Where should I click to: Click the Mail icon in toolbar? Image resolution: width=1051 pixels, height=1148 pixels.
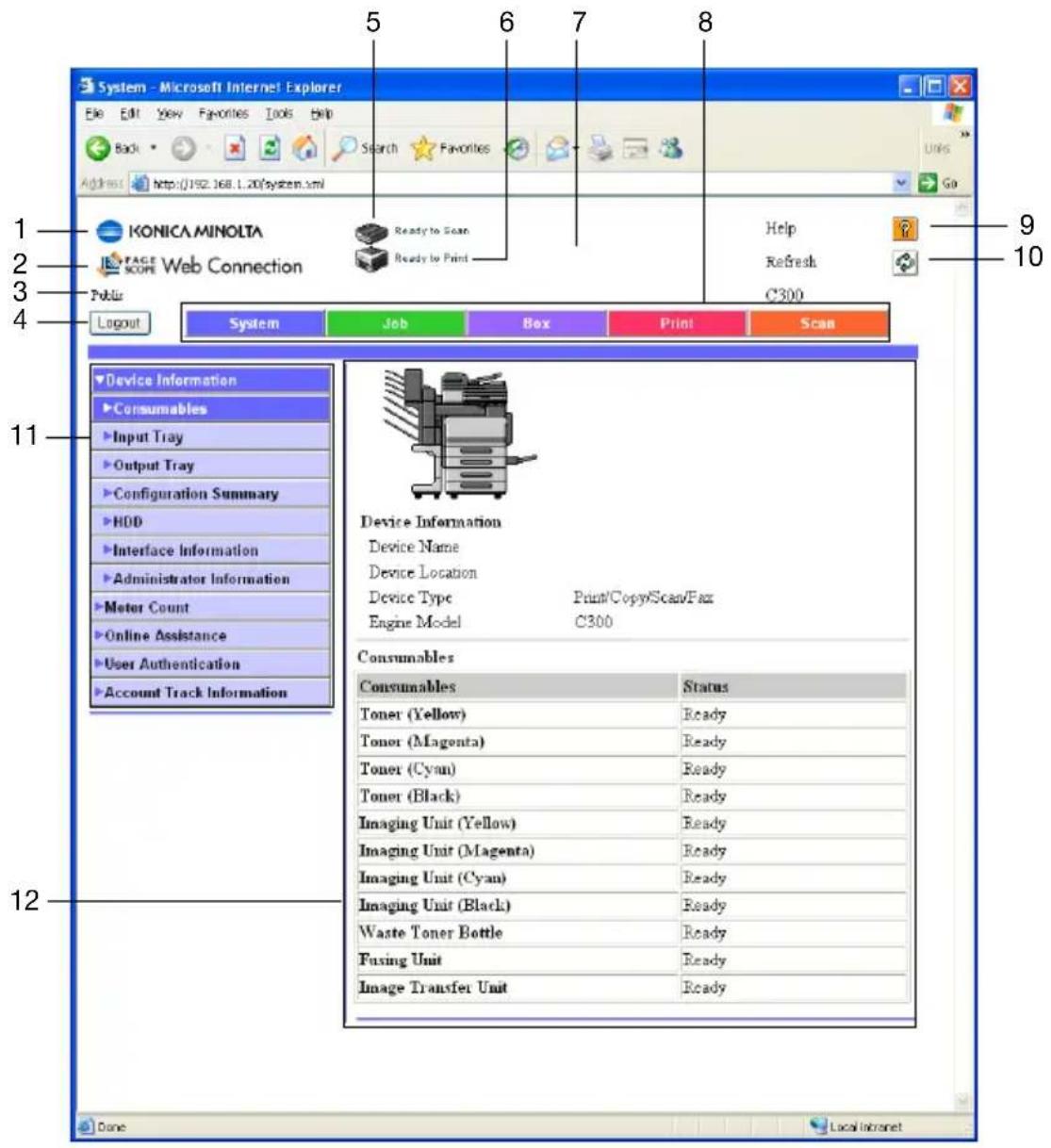point(558,148)
